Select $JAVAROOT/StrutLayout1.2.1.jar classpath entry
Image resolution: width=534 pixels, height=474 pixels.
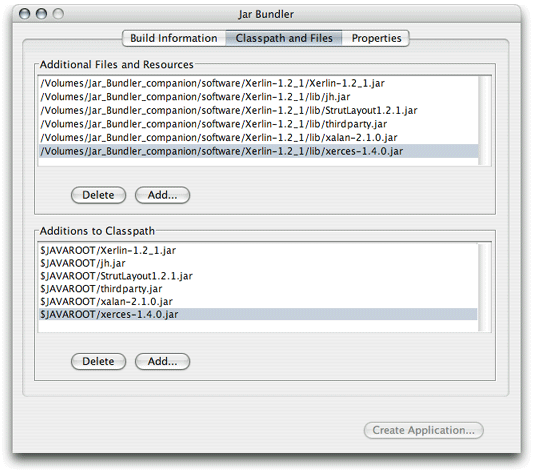(x=258, y=276)
